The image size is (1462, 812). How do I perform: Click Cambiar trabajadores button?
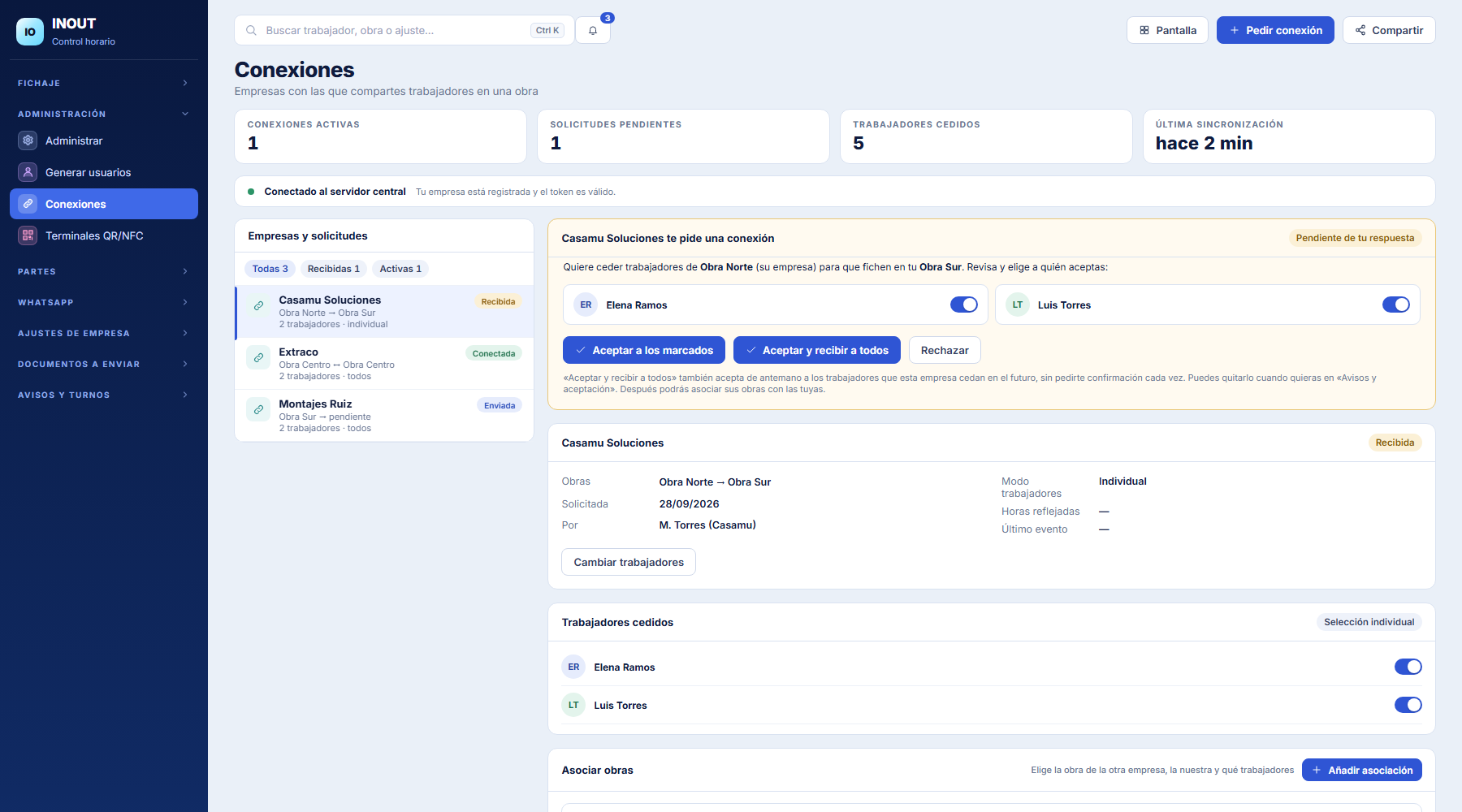click(629, 562)
